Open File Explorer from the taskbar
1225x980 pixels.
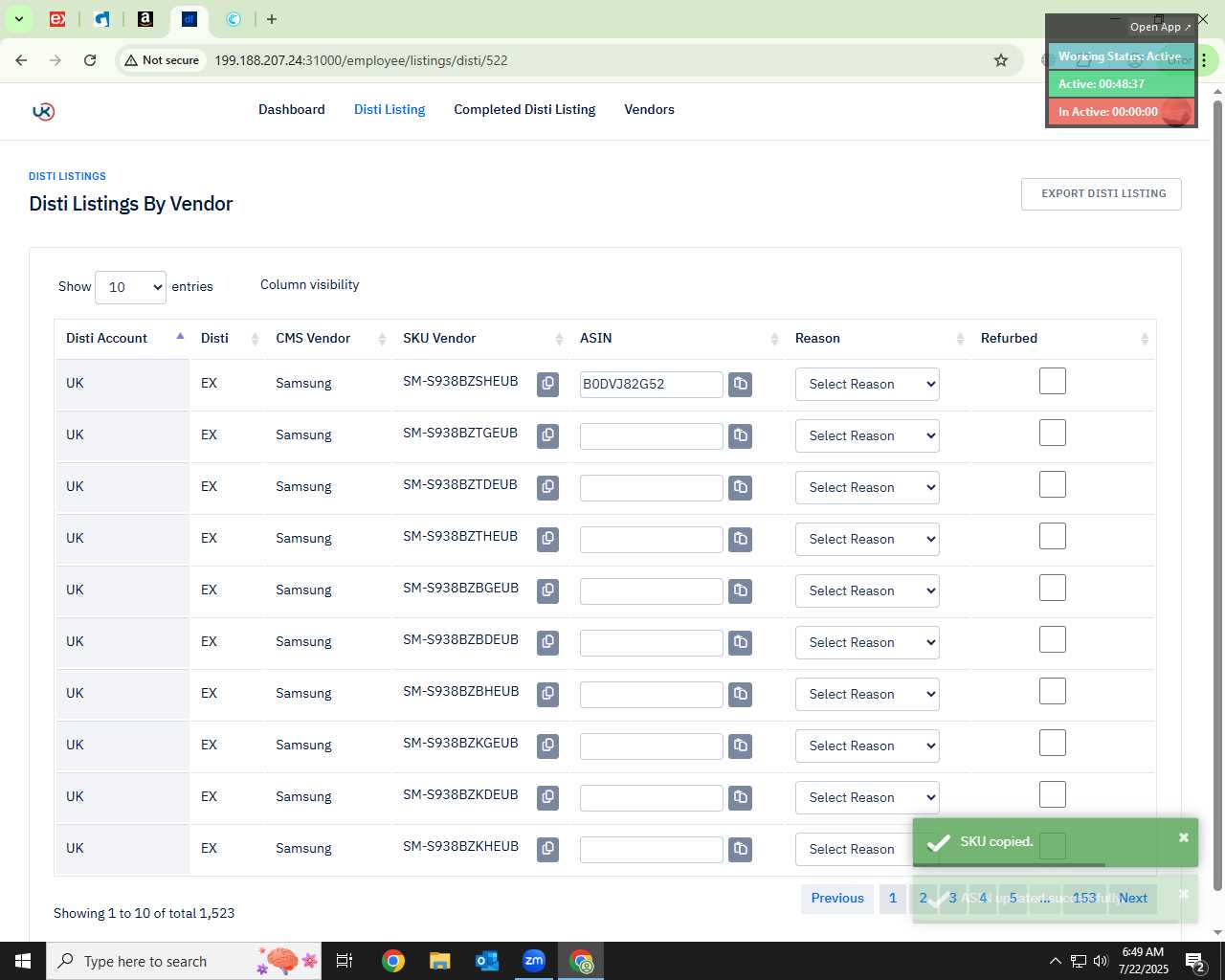click(x=439, y=961)
